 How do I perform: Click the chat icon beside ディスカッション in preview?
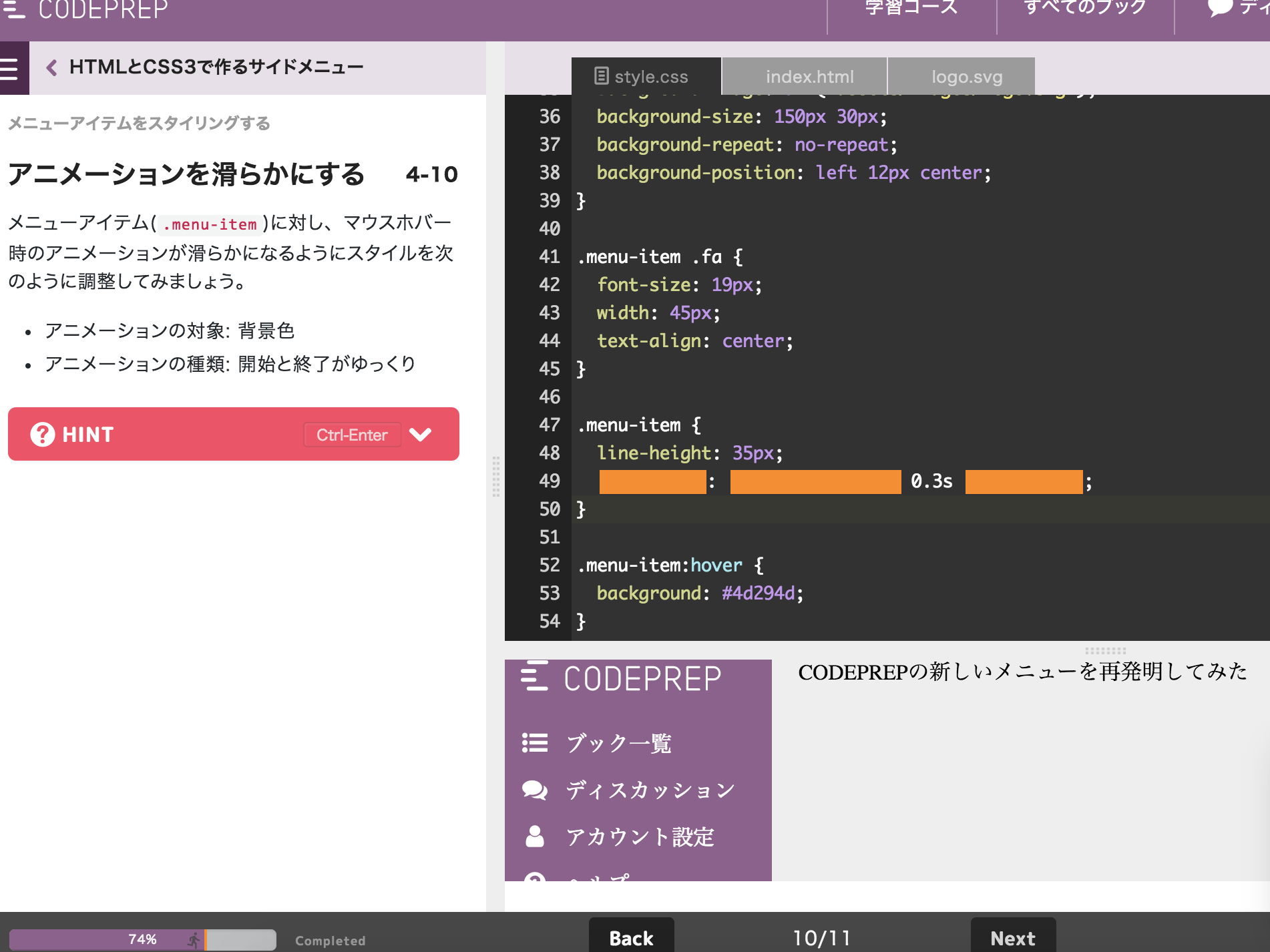pyautogui.click(x=535, y=790)
